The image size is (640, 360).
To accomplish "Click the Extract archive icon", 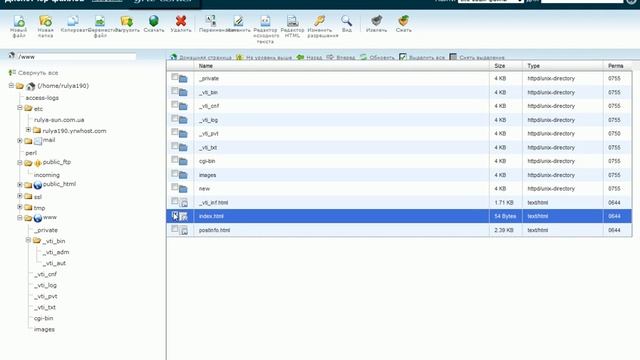I will [x=376, y=21].
